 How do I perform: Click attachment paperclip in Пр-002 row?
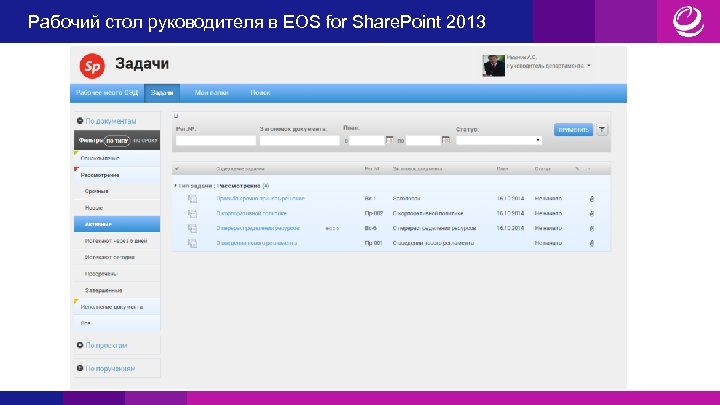591,214
